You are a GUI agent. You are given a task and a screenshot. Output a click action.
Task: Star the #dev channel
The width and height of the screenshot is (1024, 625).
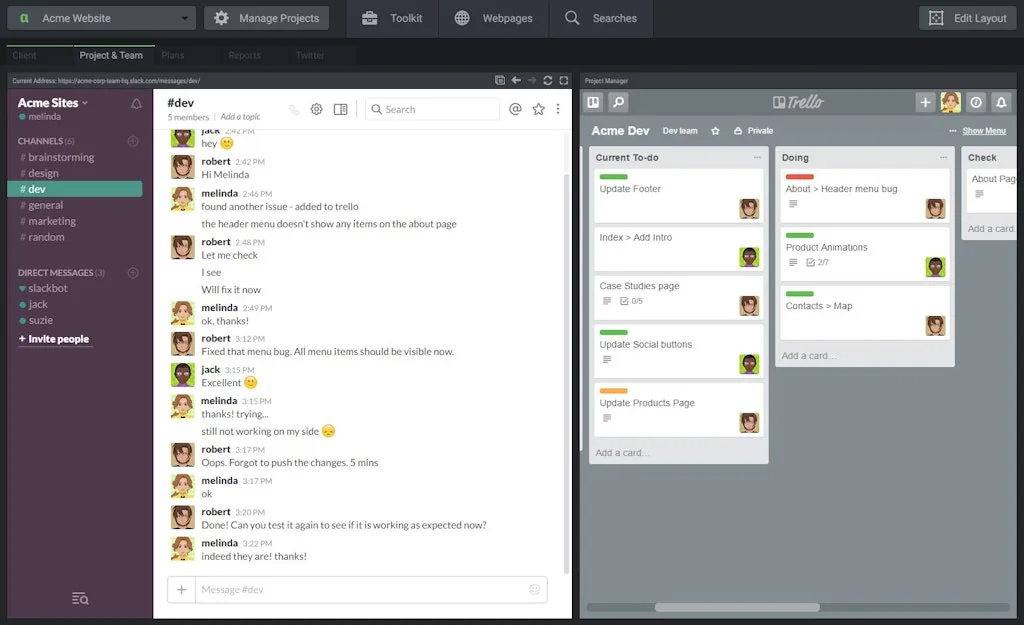(x=538, y=109)
